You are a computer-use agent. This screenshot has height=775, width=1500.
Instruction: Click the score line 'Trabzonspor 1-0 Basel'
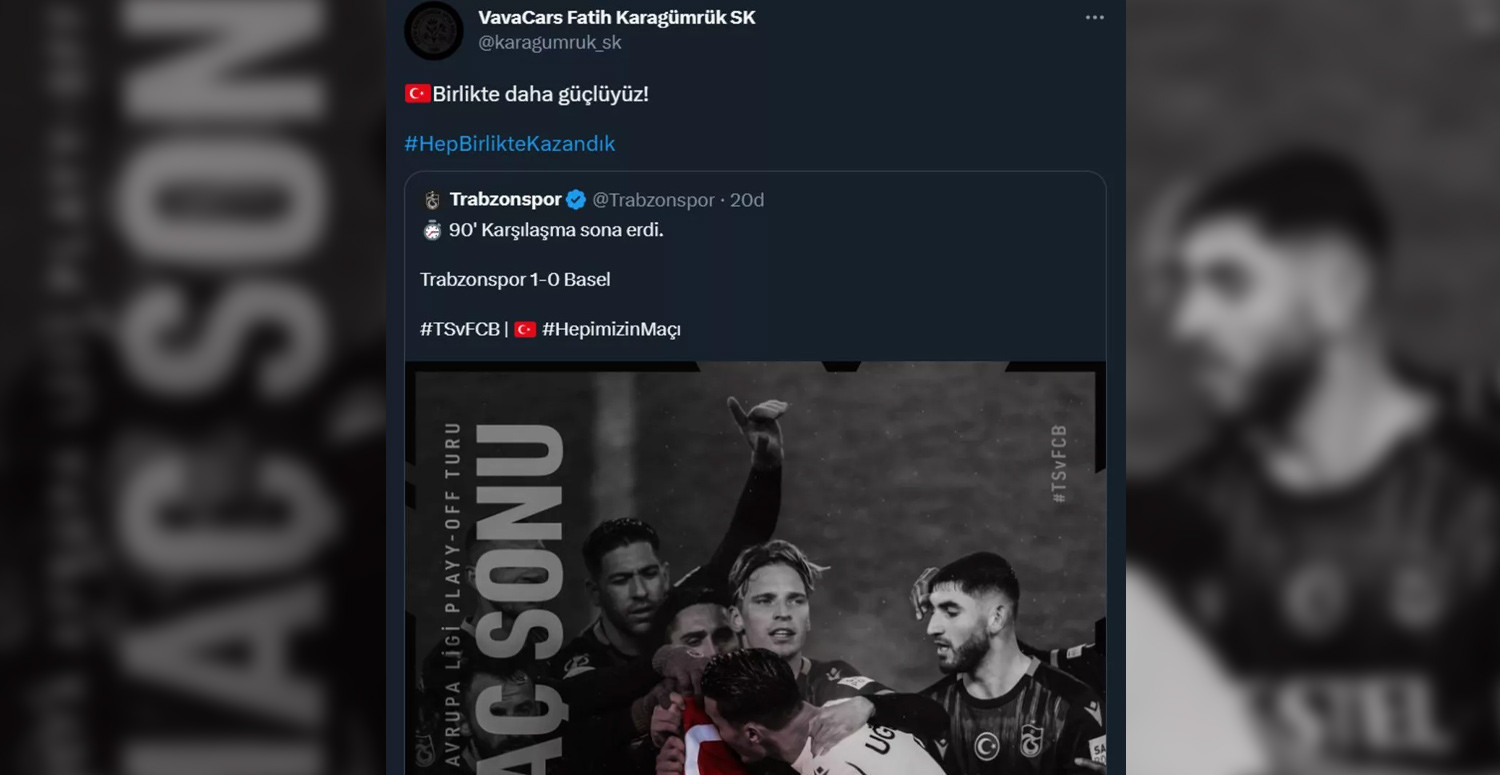coord(515,279)
